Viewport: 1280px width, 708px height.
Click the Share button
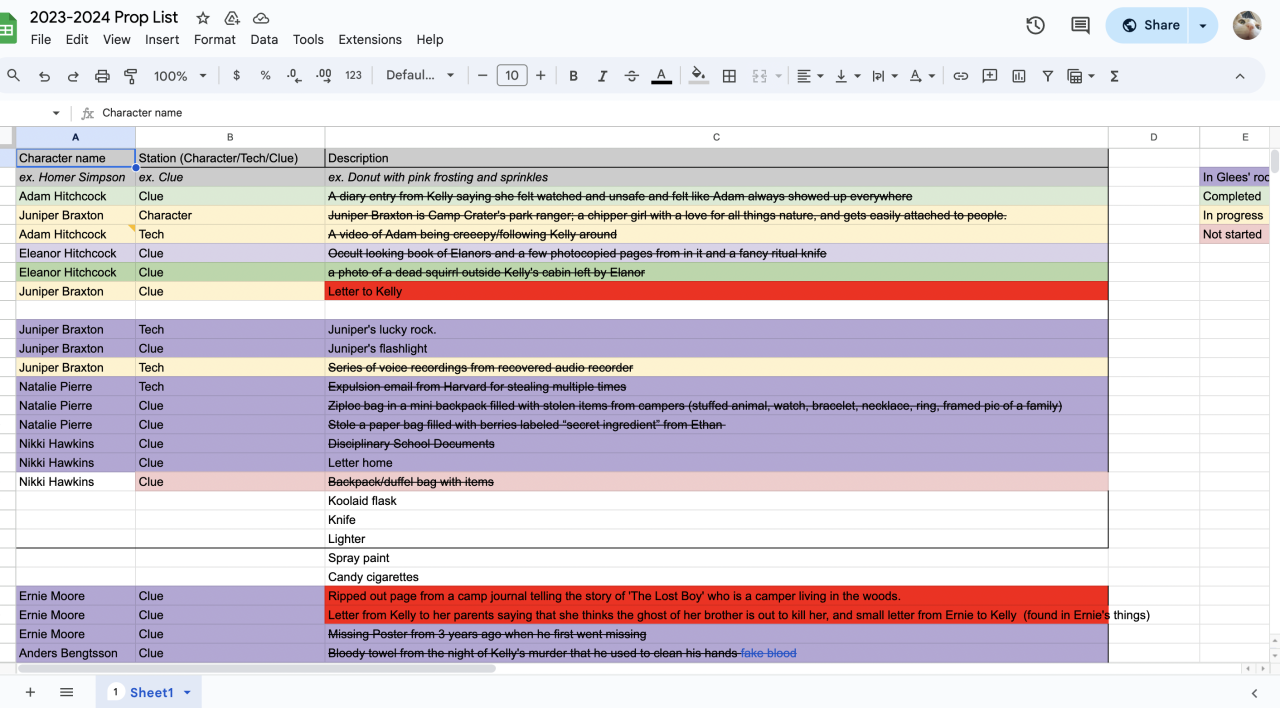[x=1149, y=25]
